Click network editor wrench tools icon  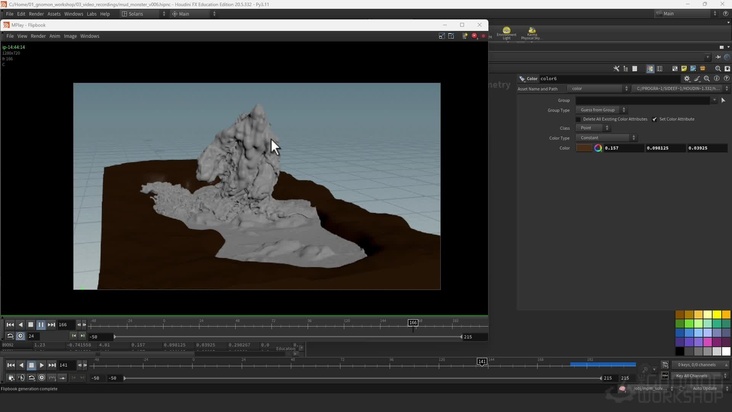[x=616, y=69]
